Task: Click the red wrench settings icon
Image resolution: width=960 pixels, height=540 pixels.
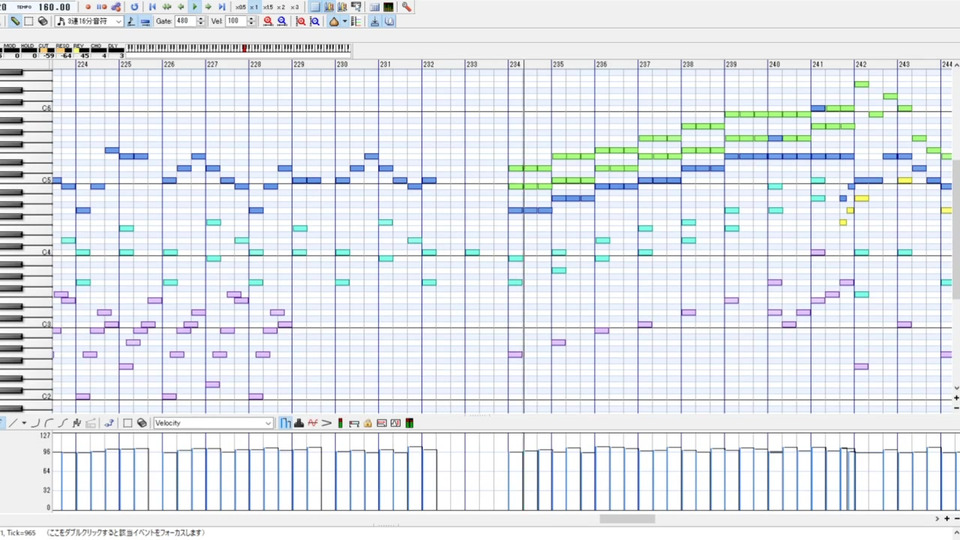Action: point(407,7)
